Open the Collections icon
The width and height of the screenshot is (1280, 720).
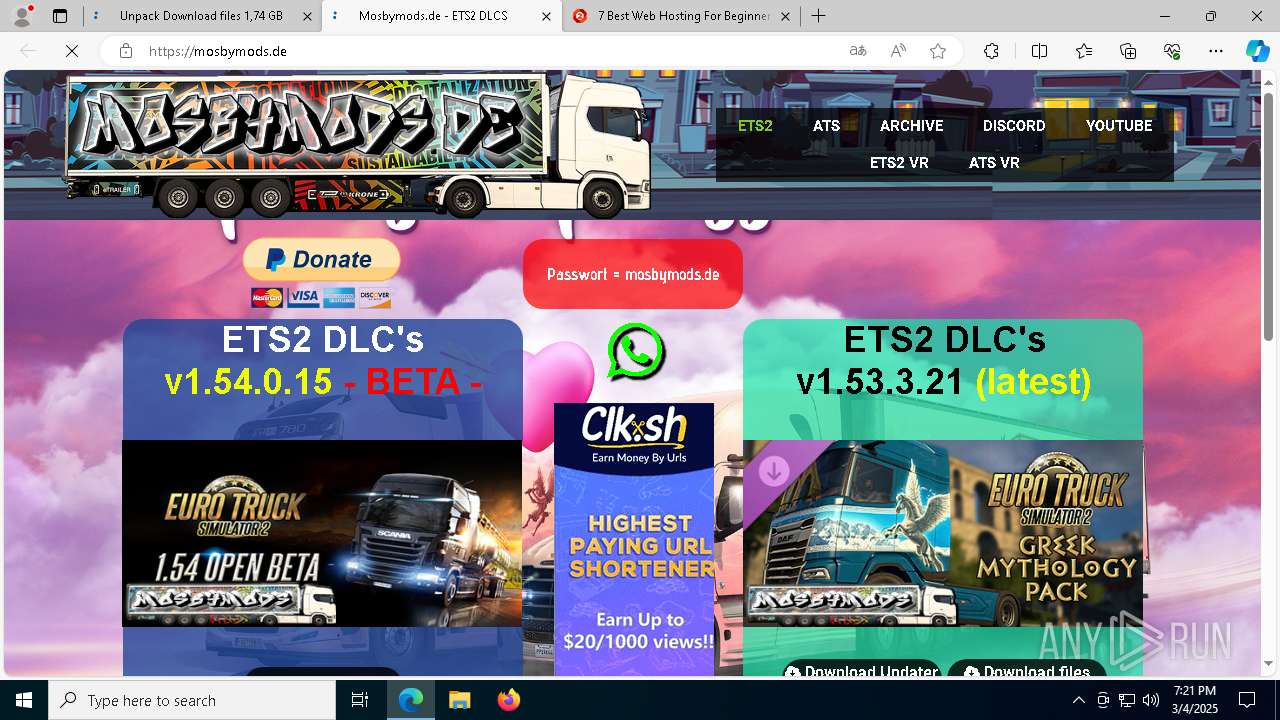[x=1128, y=51]
